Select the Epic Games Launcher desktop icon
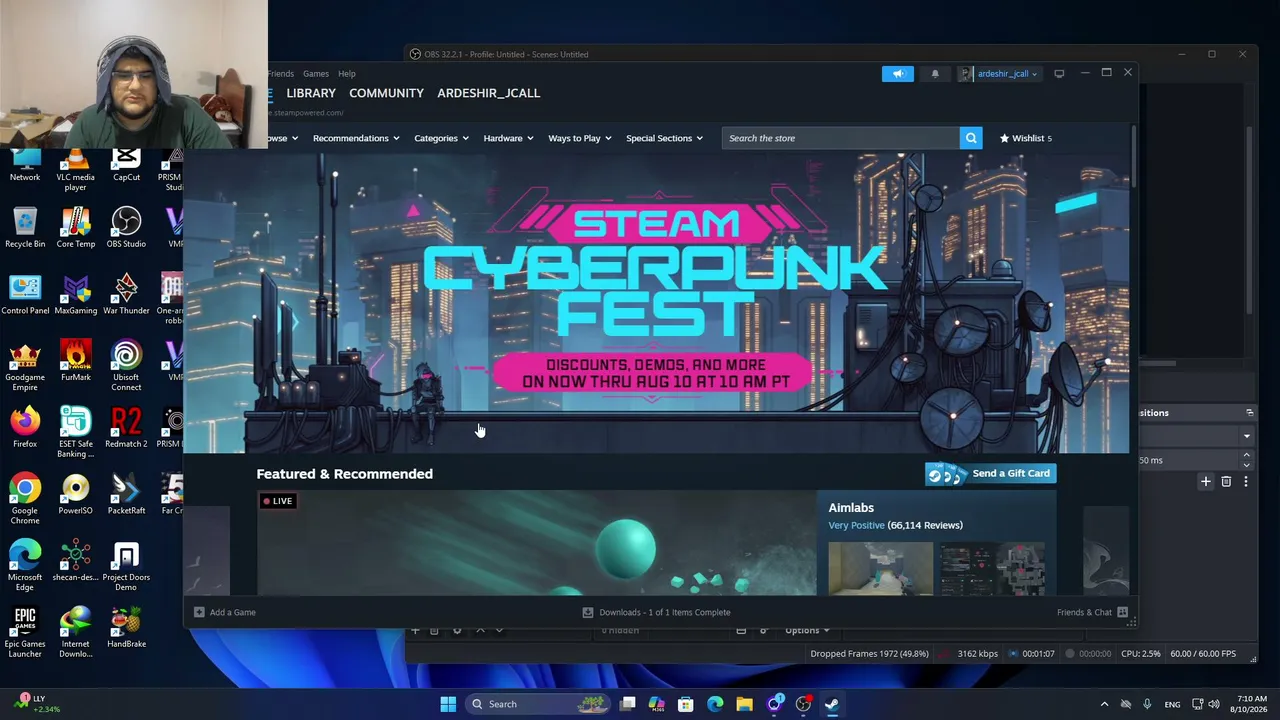The width and height of the screenshot is (1280, 720). [25, 633]
